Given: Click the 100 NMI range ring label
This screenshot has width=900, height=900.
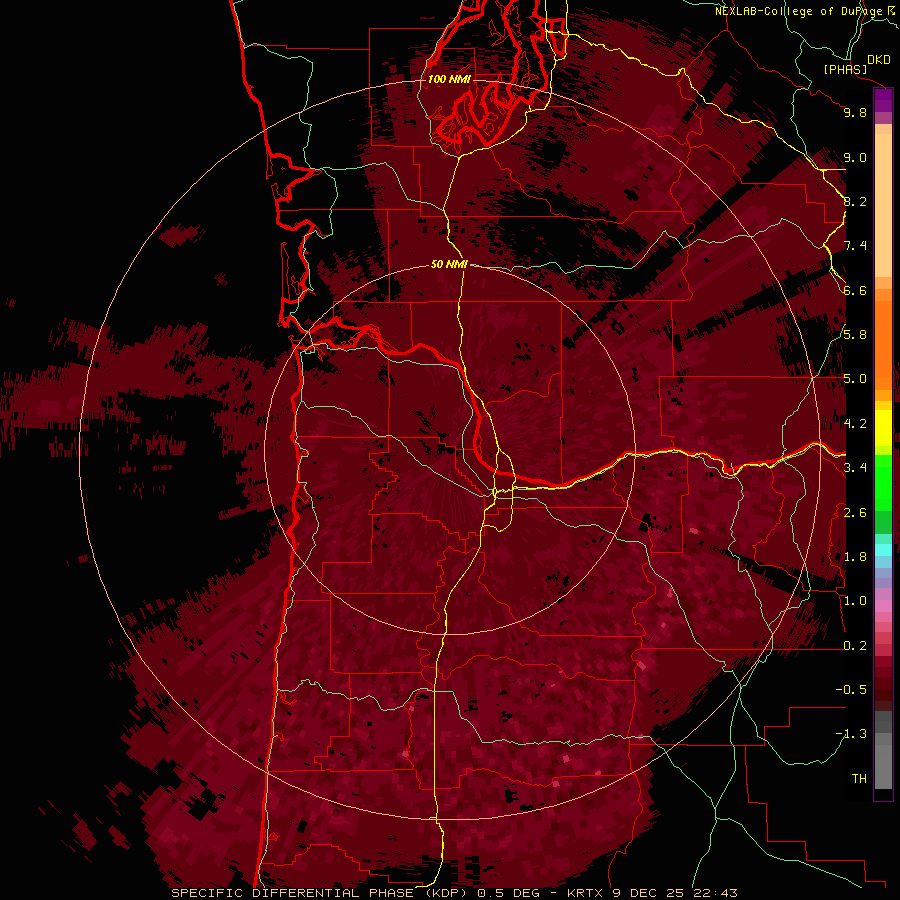Looking at the screenshot, I should coord(449,79).
